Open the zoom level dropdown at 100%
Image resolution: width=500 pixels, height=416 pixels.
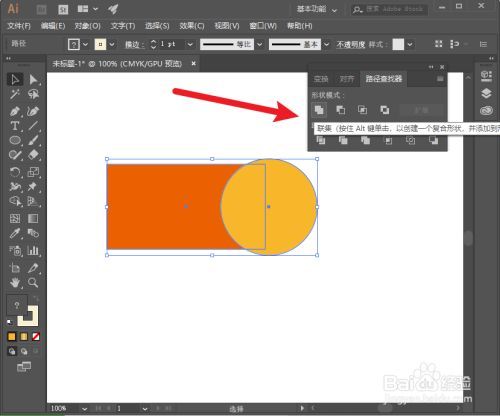point(84,409)
